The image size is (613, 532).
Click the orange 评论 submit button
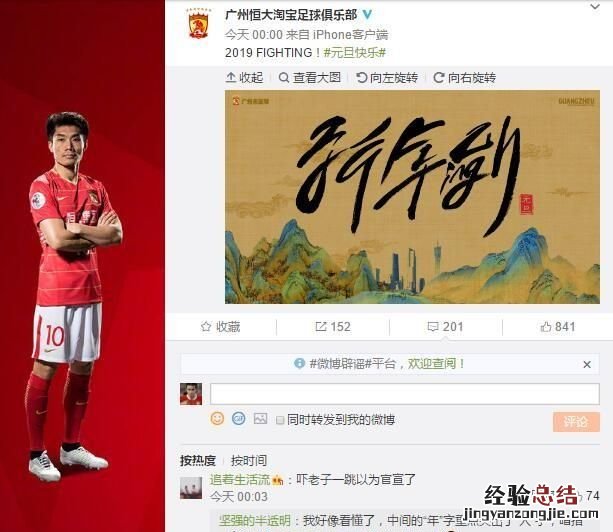576,422
